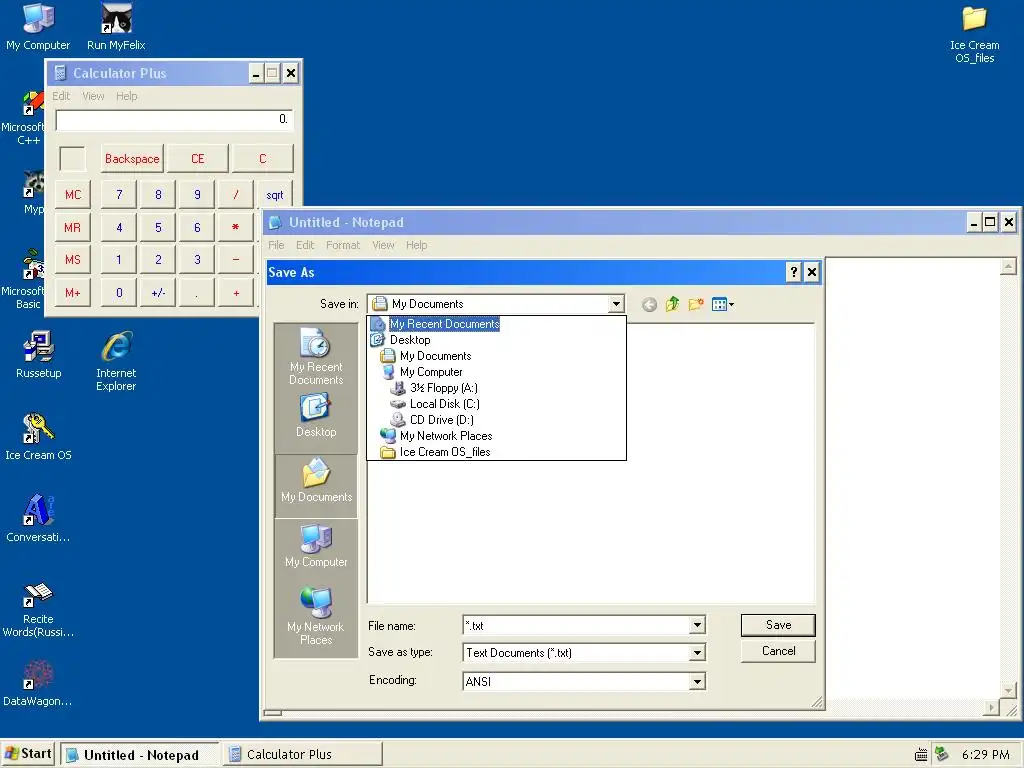Open Calculator Help menu
1024x768 pixels.
point(127,96)
